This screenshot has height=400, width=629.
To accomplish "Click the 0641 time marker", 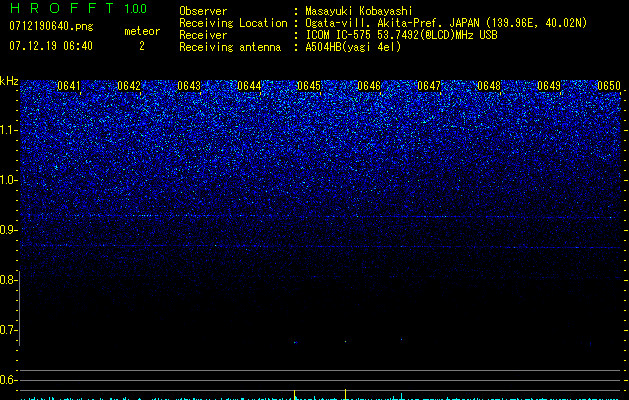I will tap(69, 86).
